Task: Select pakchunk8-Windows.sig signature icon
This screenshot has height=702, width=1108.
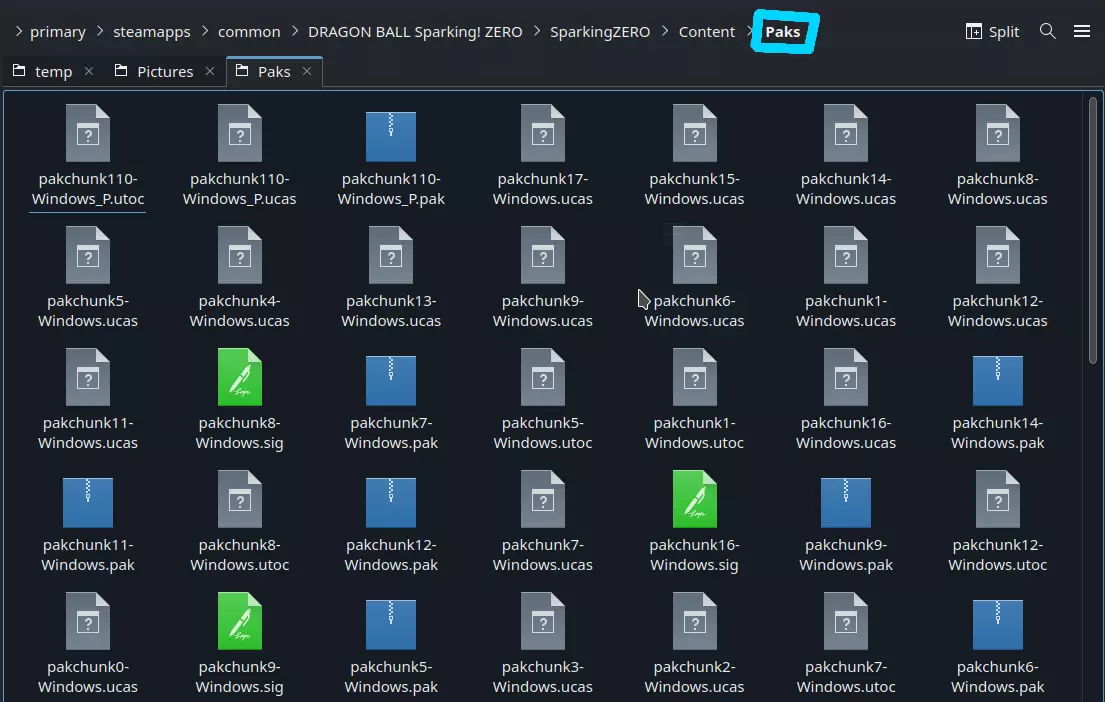Action: (240, 377)
